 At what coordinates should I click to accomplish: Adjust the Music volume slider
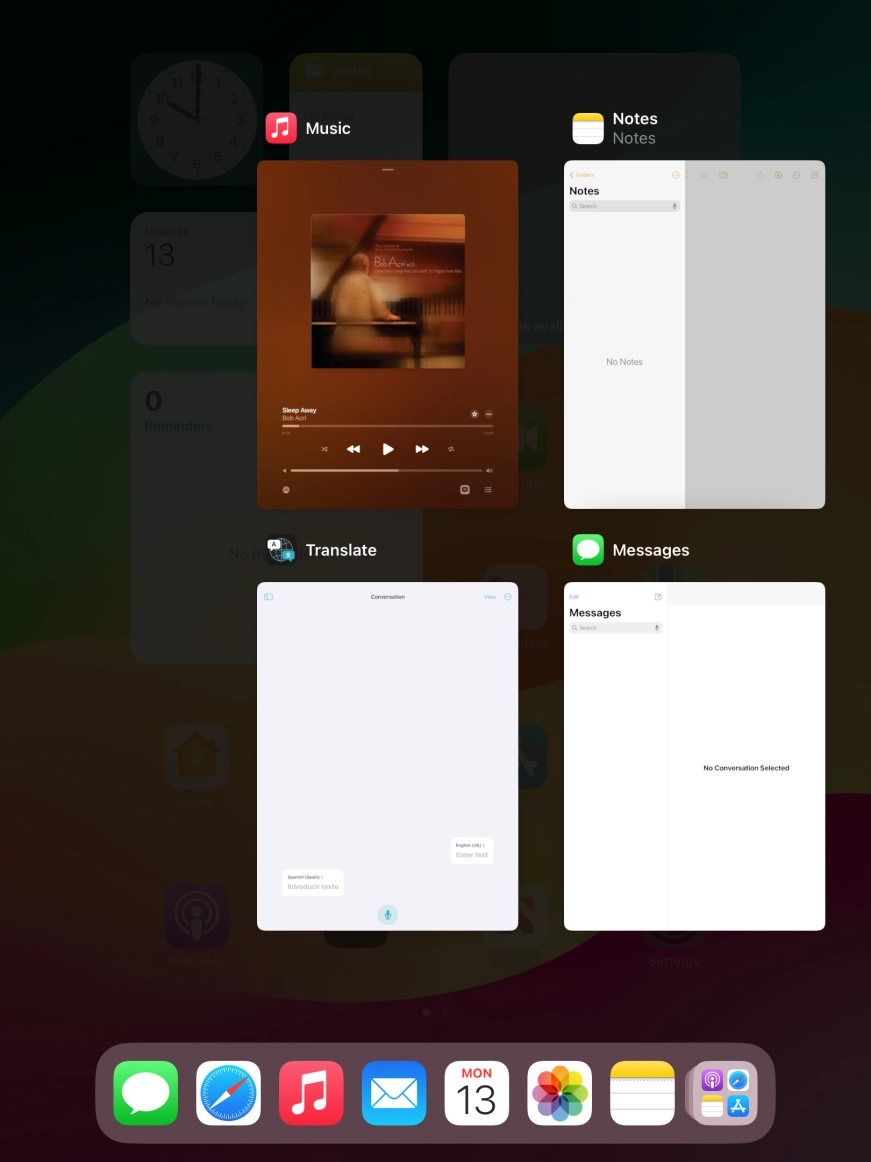click(386, 470)
